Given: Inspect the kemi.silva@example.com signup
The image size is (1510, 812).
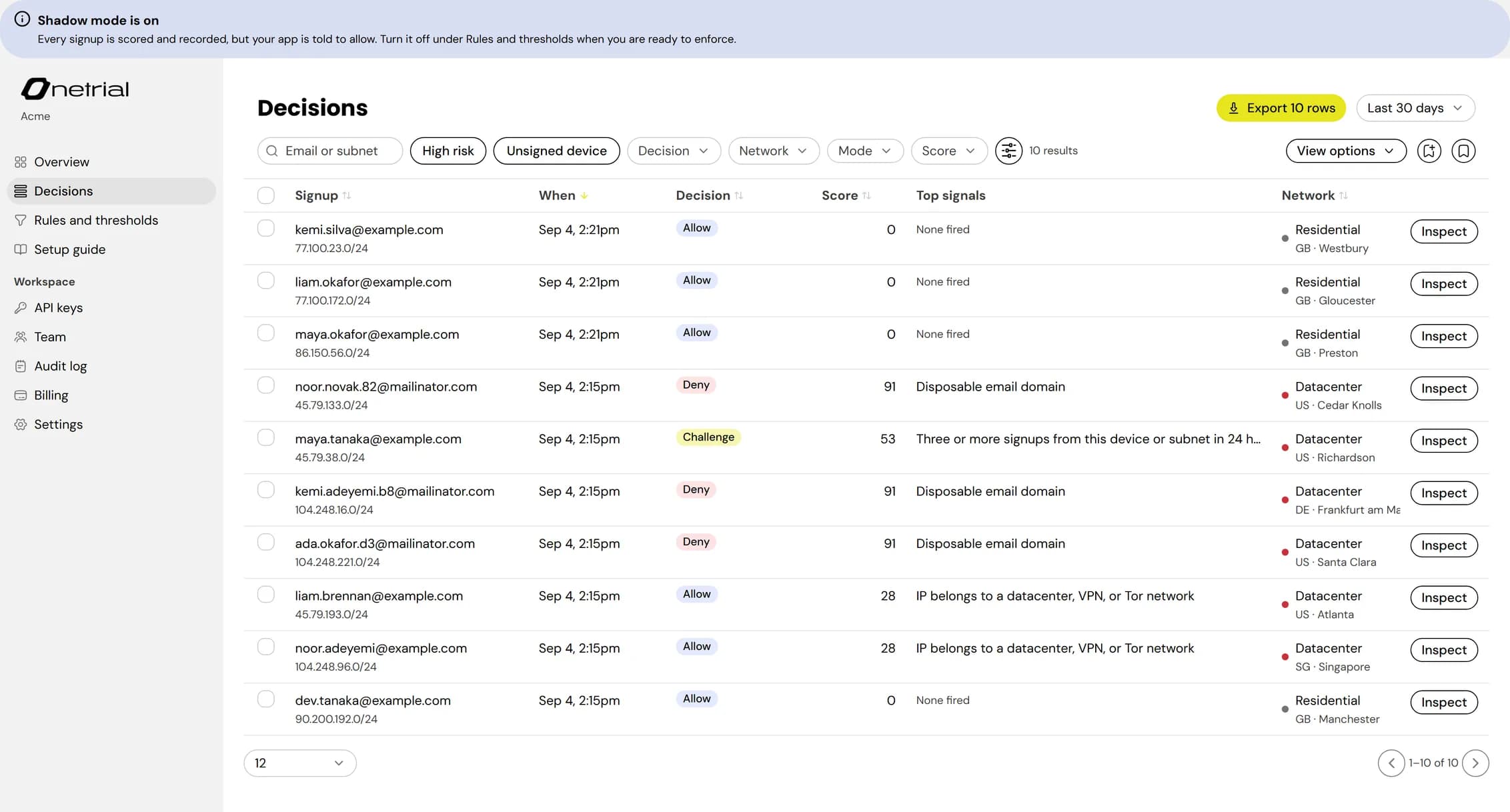Looking at the screenshot, I should tap(1444, 231).
